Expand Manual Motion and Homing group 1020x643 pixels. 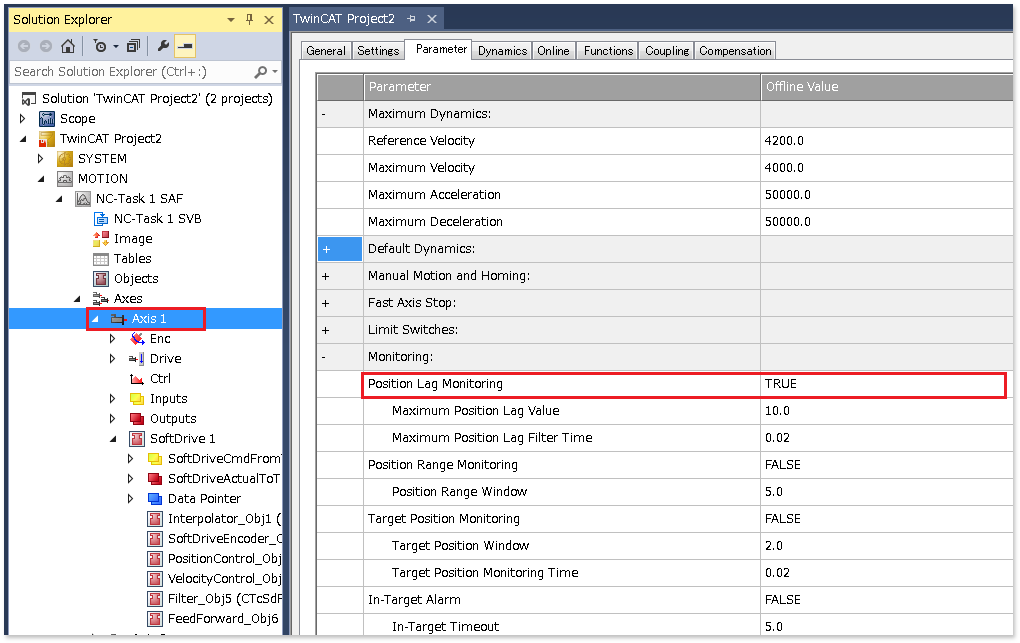[x=326, y=277]
